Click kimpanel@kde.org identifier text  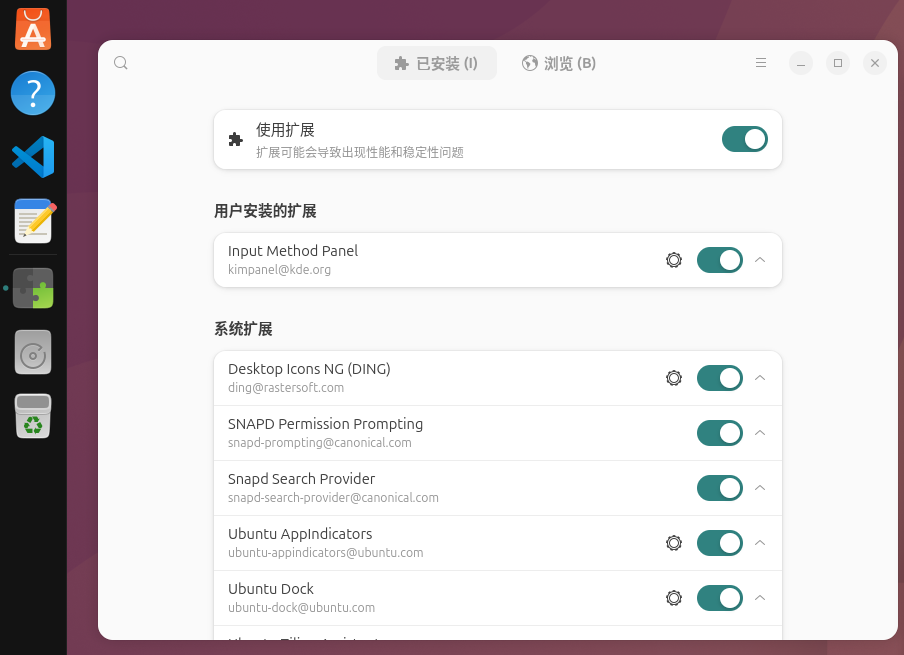(x=279, y=270)
